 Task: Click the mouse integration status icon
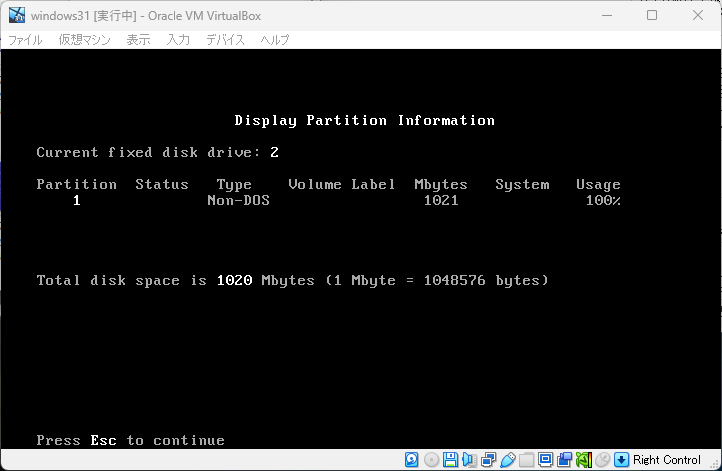[x=602, y=459]
